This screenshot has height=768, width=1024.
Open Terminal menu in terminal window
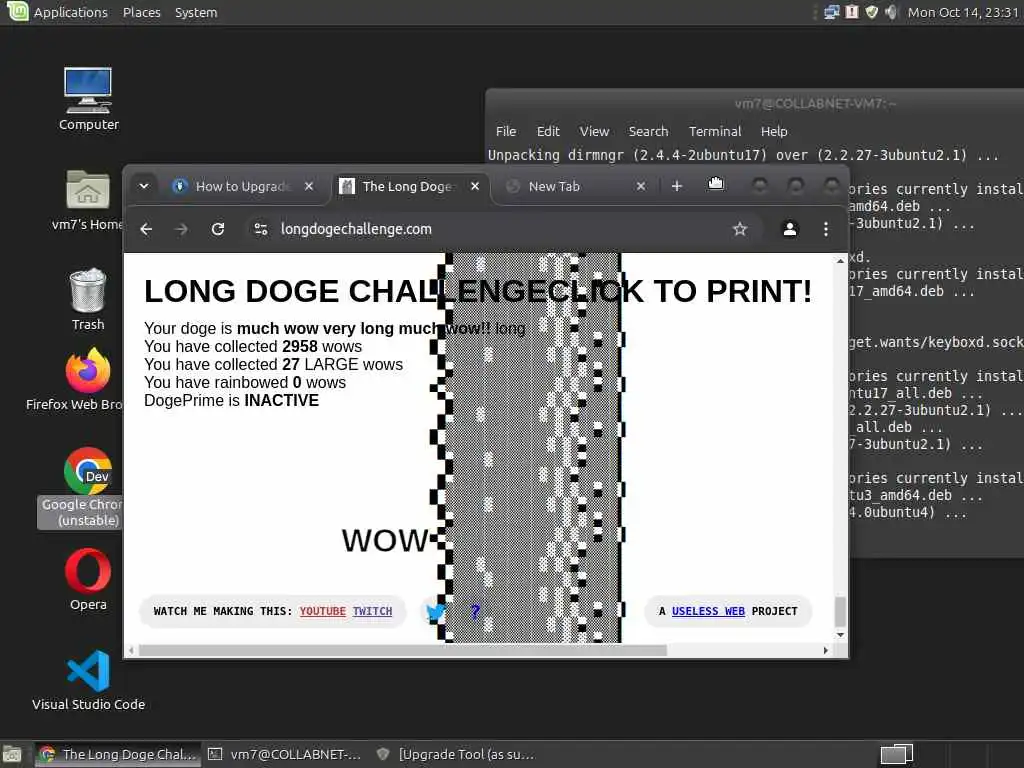point(714,131)
